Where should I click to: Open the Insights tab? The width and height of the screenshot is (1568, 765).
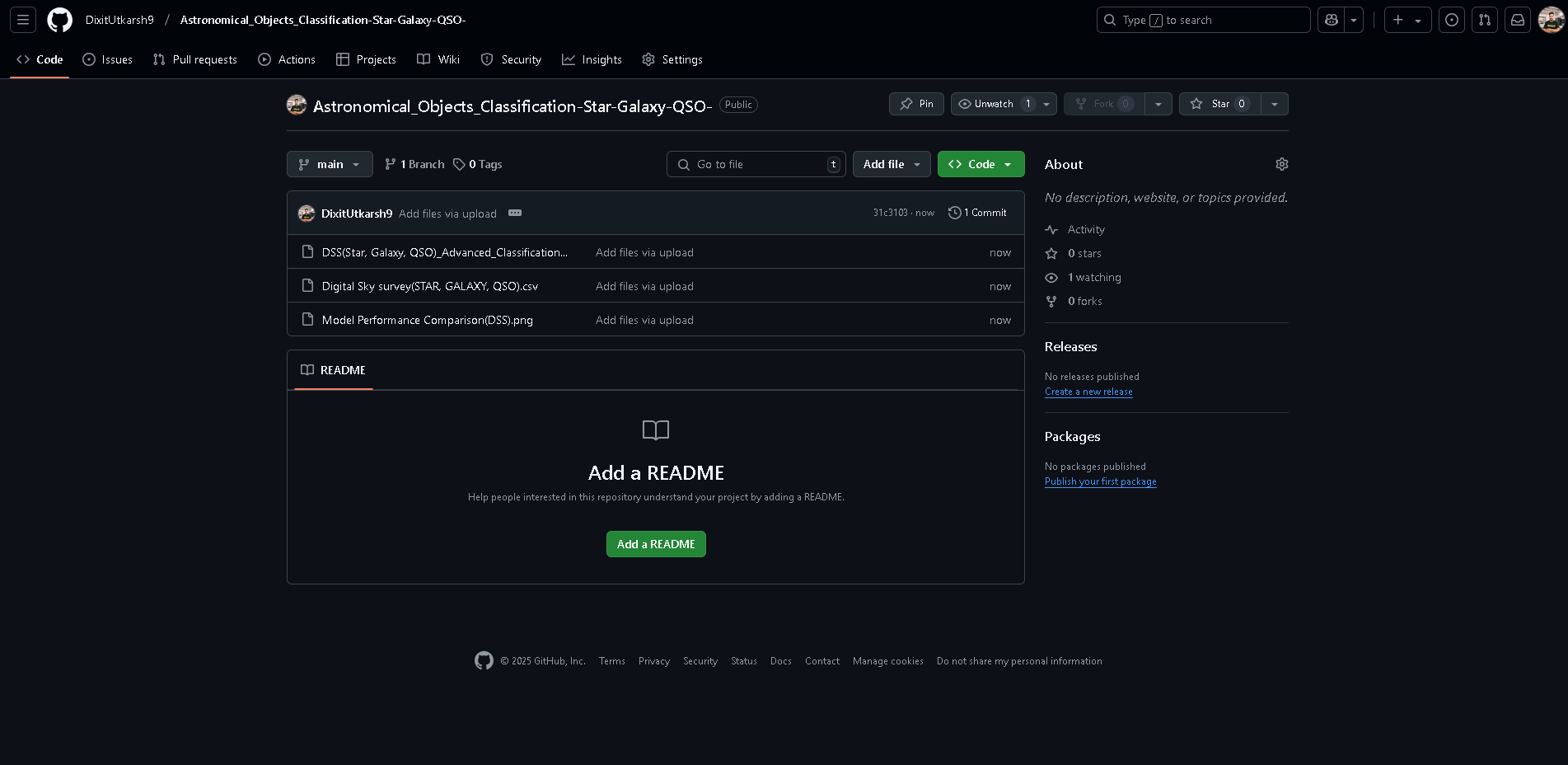[x=592, y=59]
